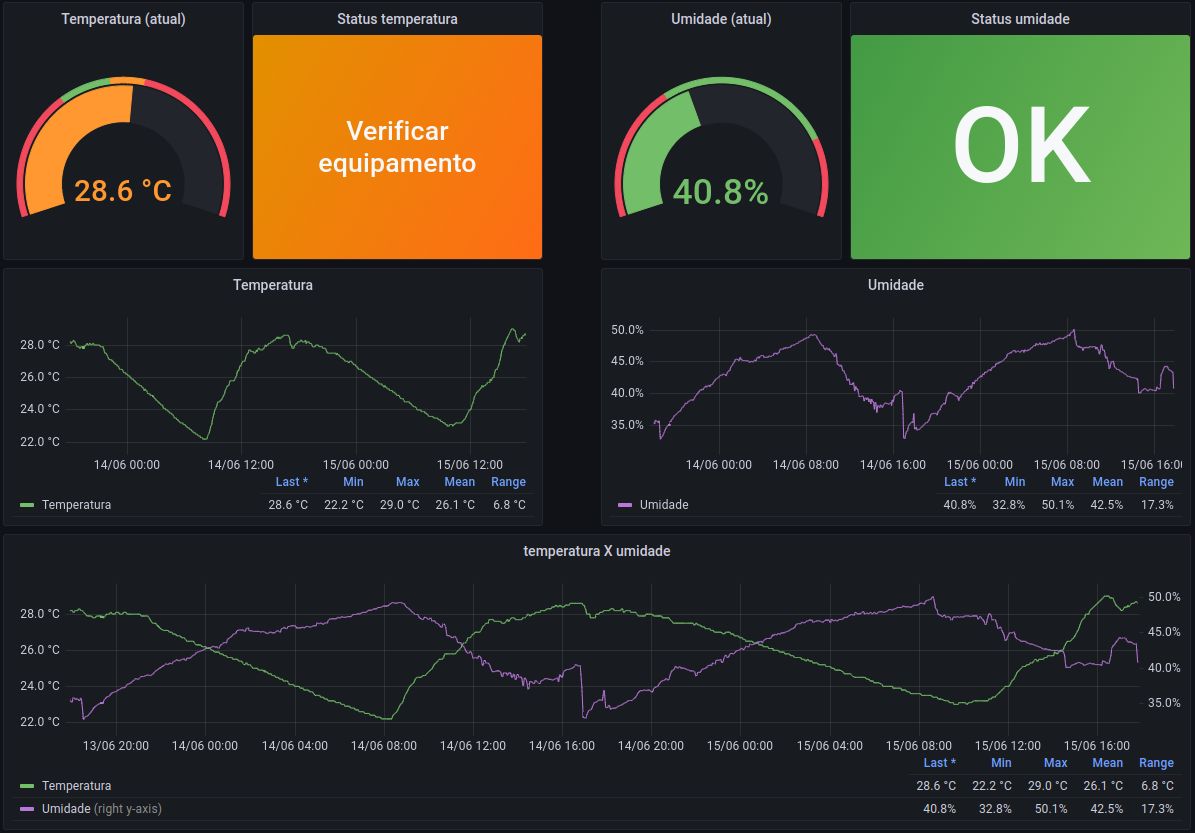Toggle Temperatura series label in combined chart legend
Image resolution: width=1195 pixels, height=833 pixels.
(76, 786)
